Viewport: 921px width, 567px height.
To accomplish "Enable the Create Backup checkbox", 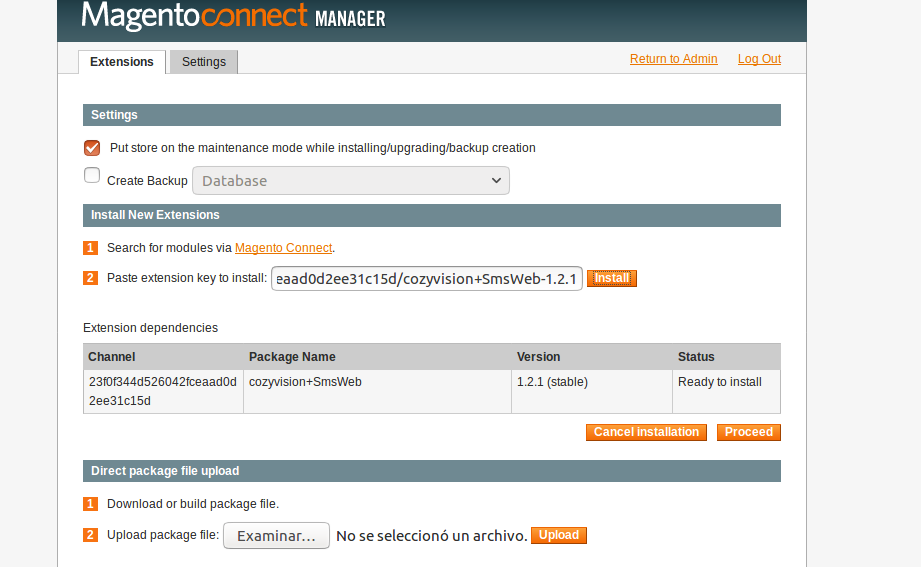I will click(92, 176).
